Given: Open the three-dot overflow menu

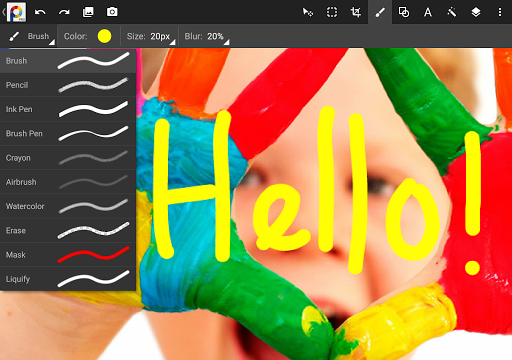Looking at the screenshot, I should coord(500,12).
